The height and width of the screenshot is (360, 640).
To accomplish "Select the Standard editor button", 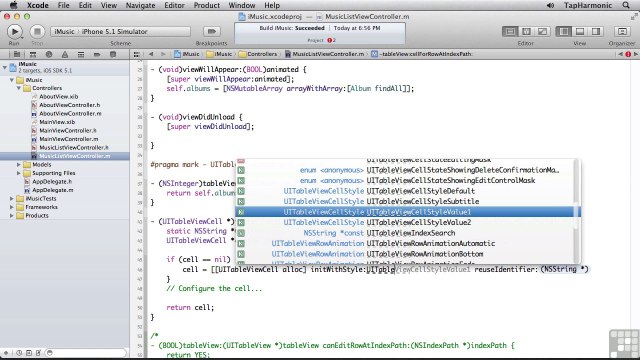I will [510, 31].
